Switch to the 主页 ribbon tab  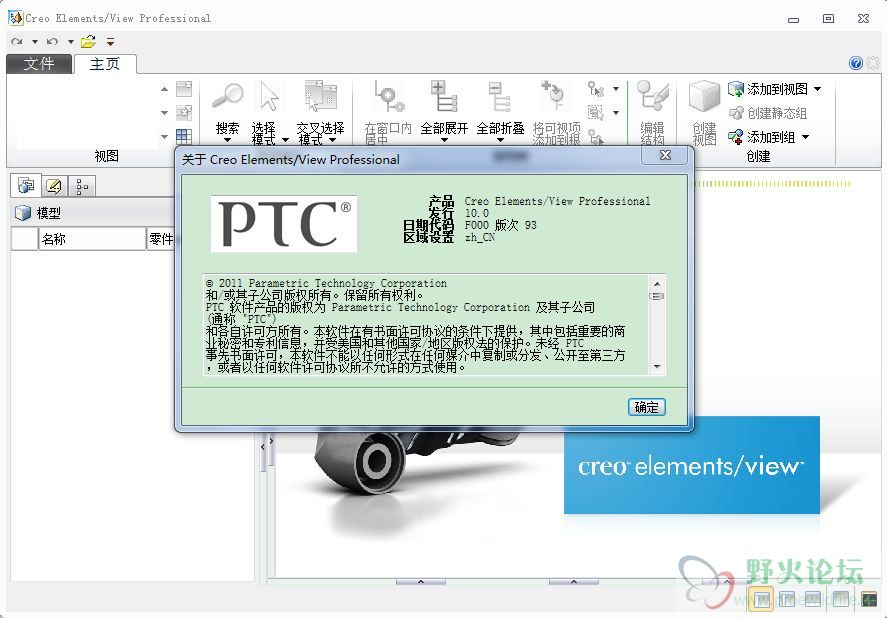coord(105,63)
